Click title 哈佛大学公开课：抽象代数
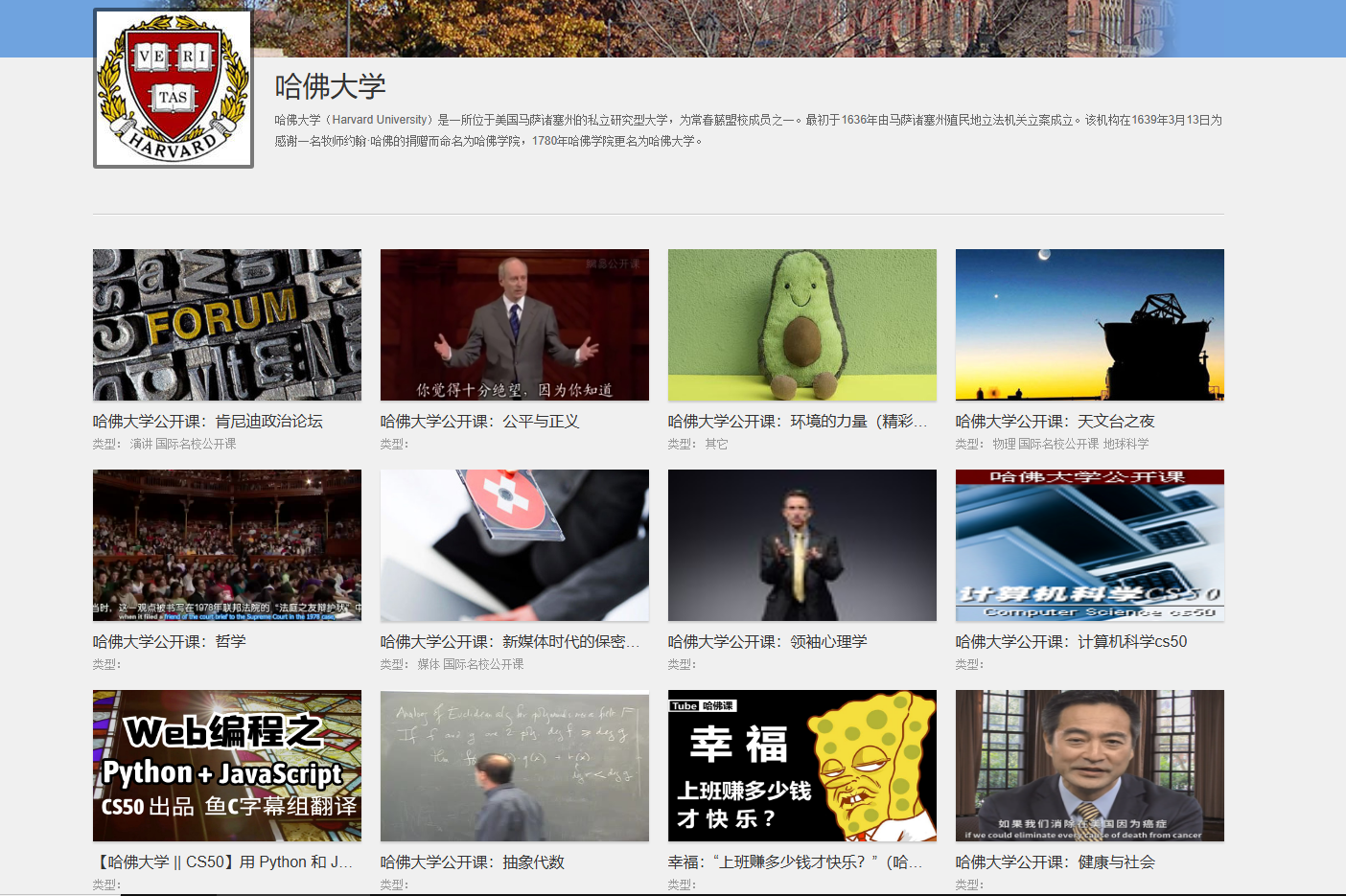This screenshot has height=896, width=1346. (x=473, y=862)
